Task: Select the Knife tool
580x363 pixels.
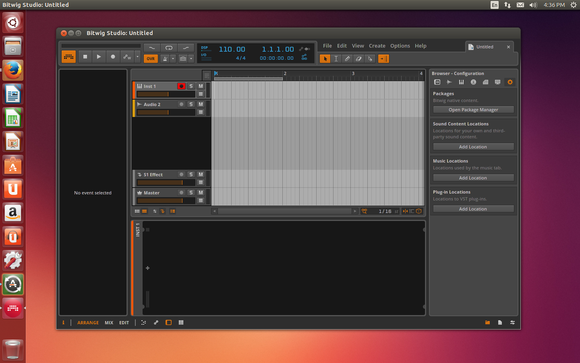Action: tap(370, 58)
